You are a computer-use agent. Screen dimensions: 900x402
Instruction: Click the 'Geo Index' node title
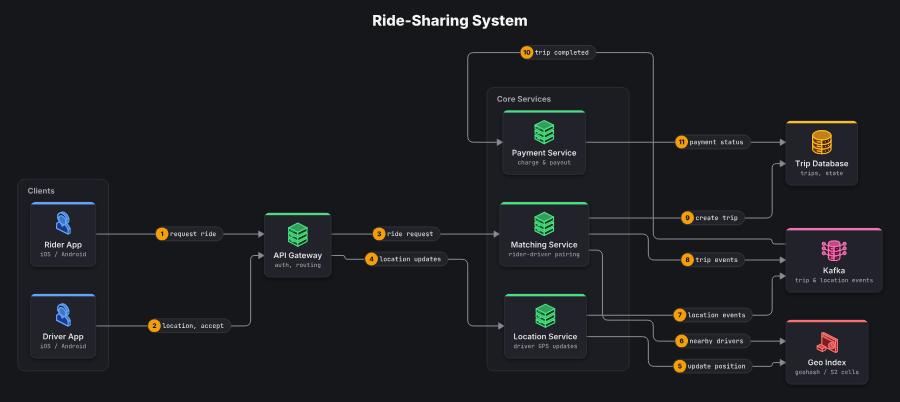(827, 362)
